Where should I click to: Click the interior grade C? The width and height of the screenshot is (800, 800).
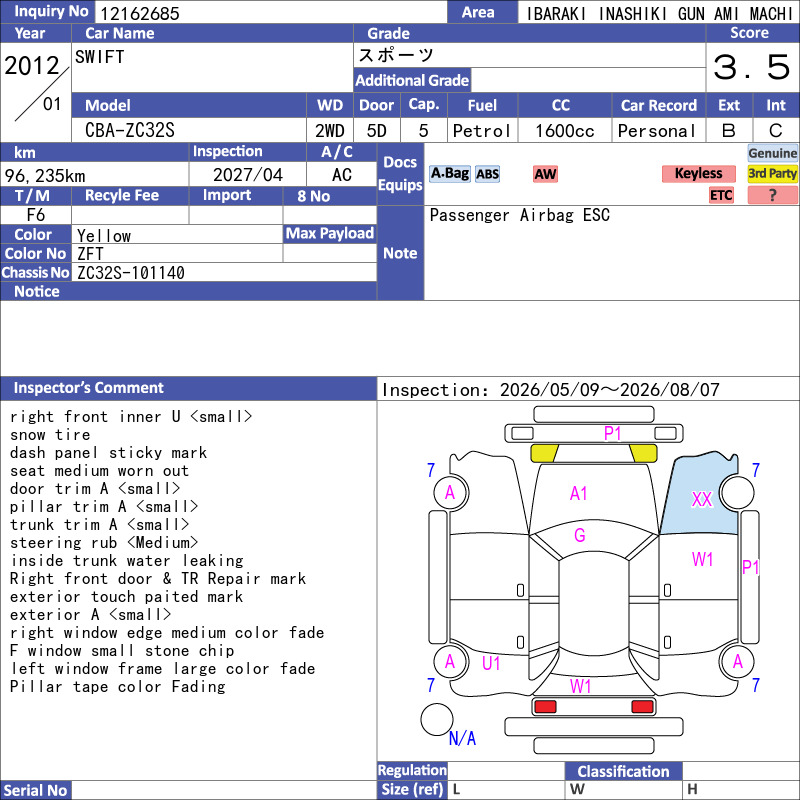[776, 131]
